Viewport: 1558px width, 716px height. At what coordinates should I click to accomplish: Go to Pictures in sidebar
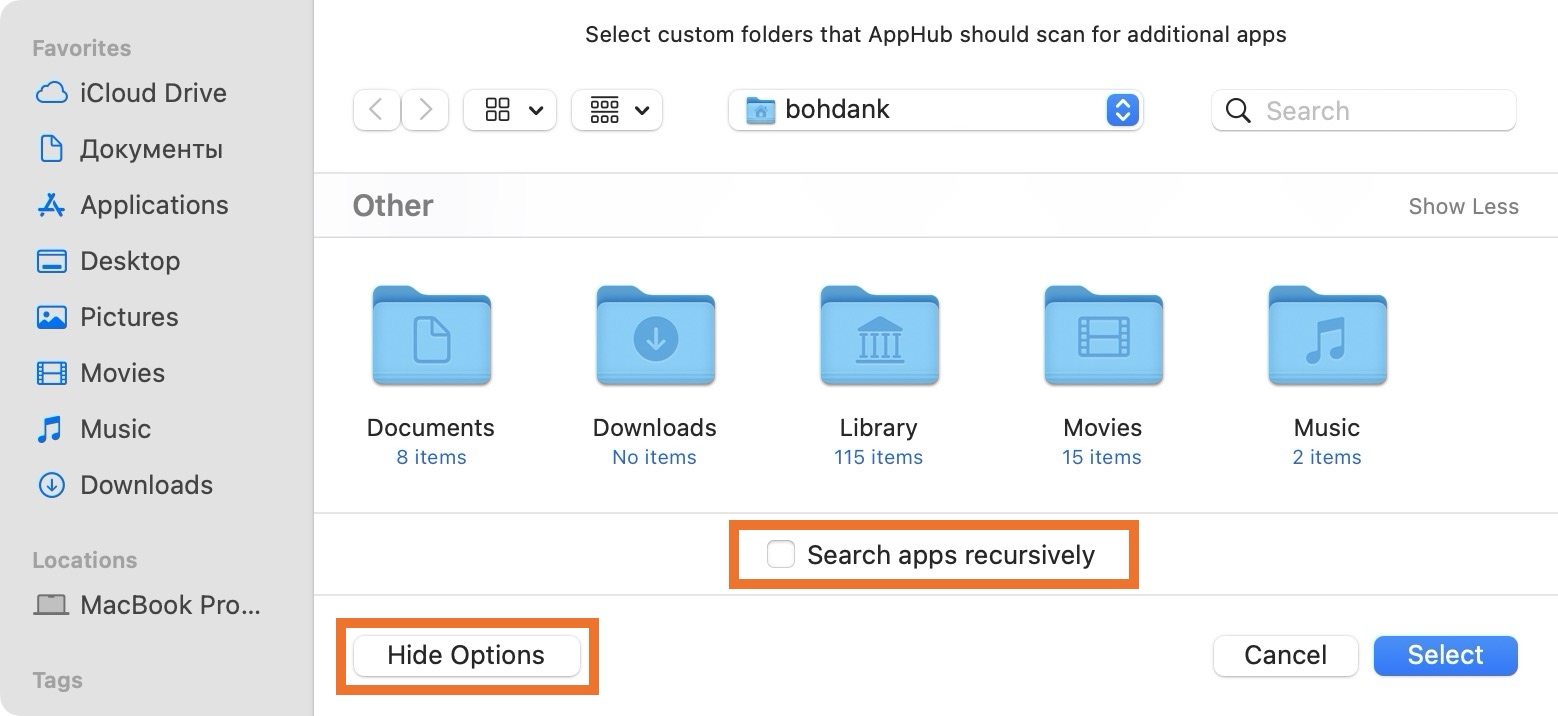[129, 317]
